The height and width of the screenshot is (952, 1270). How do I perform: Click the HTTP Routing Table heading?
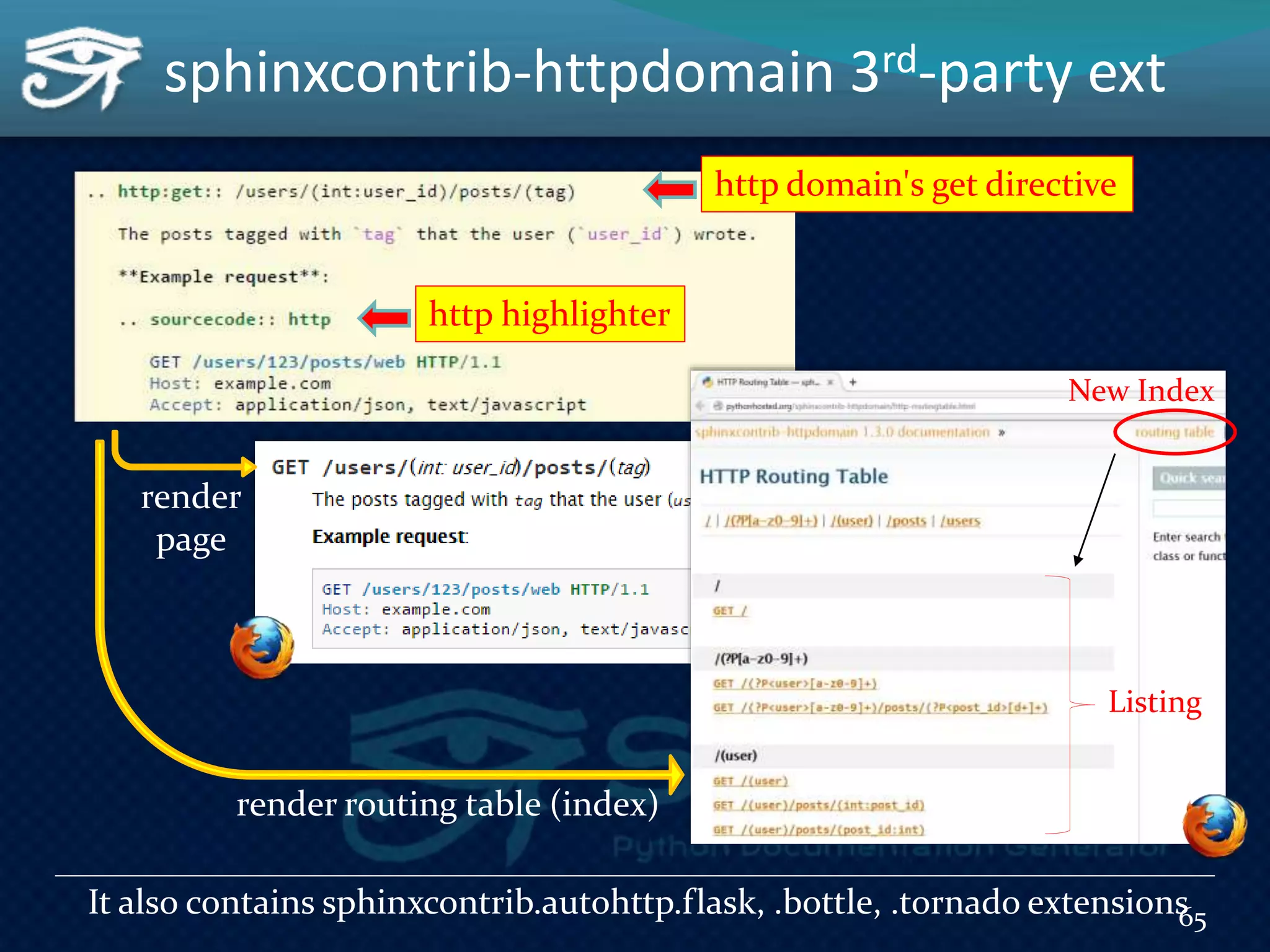click(x=794, y=476)
